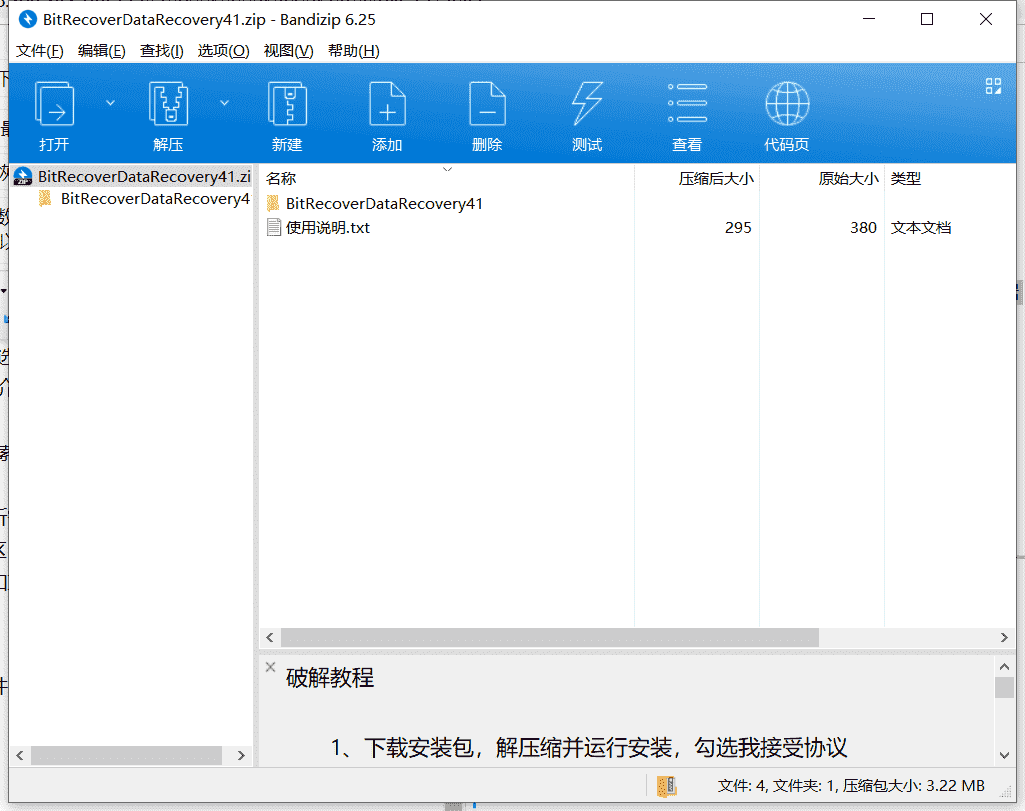Click the status bar text 压缩包大小: 3.22 MB

[x=913, y=786]
